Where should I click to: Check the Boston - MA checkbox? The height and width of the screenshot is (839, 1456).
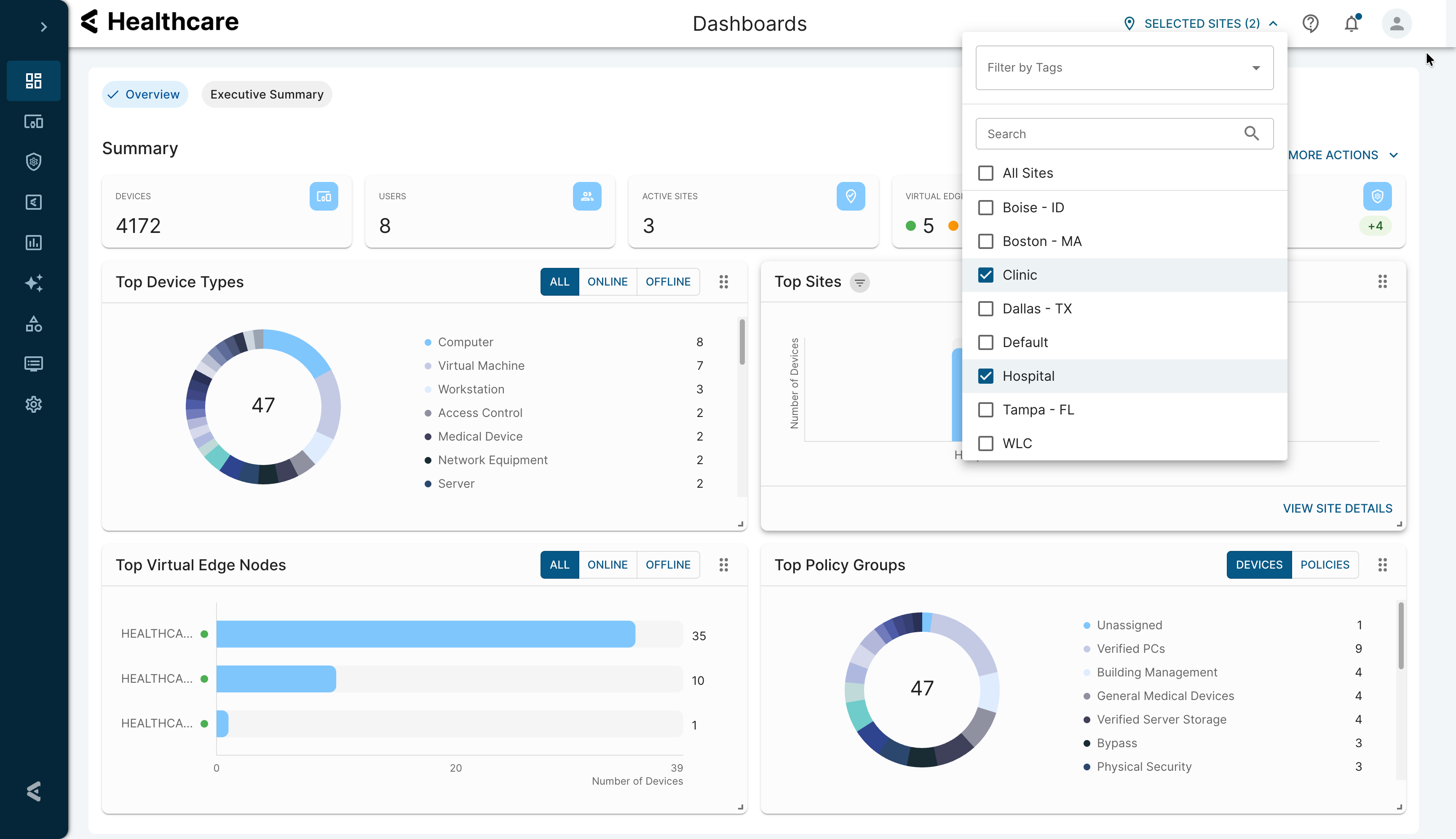pyautogui.click(x=986, y=241)
